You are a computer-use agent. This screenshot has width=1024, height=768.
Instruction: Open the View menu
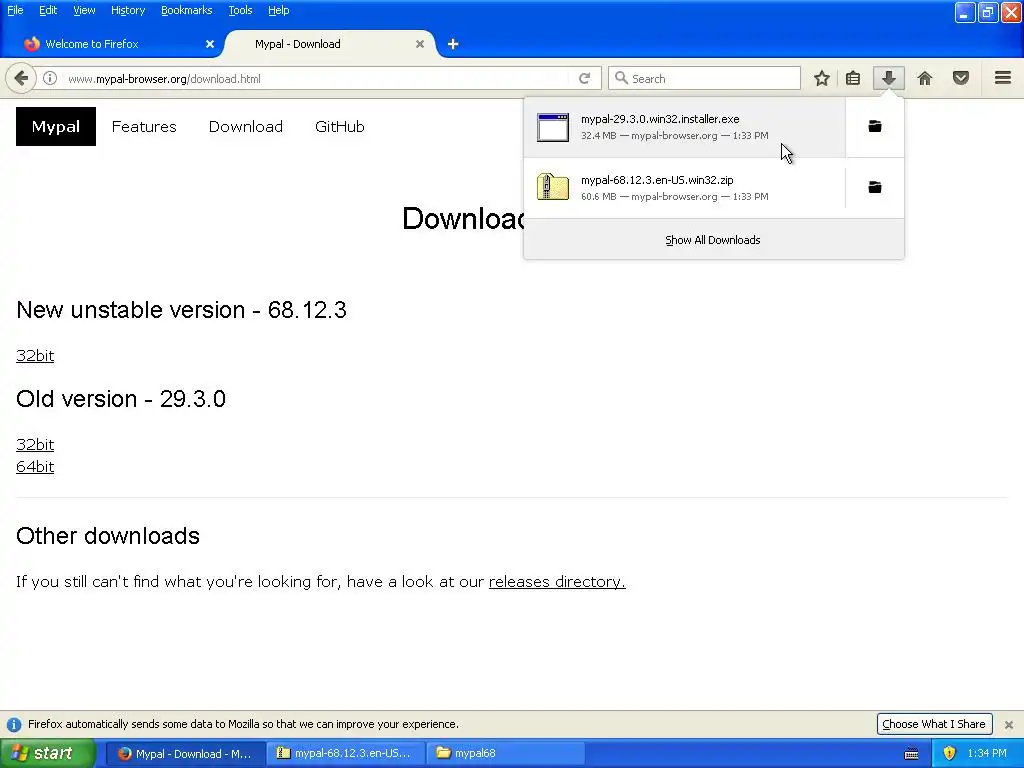[84, 10]
